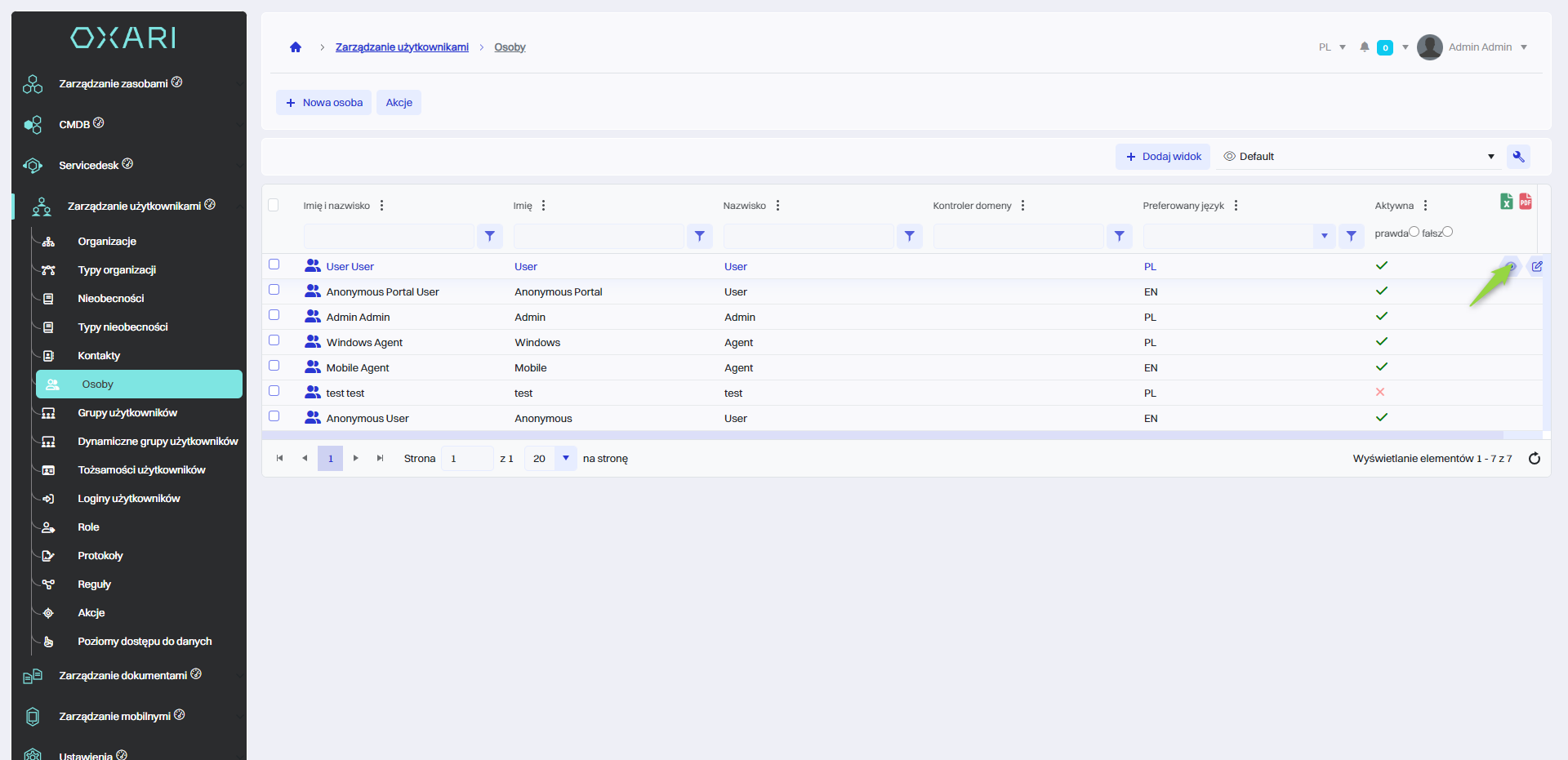
Task: Select Role from the sidebar menu
Action: [x=88, y=527]
